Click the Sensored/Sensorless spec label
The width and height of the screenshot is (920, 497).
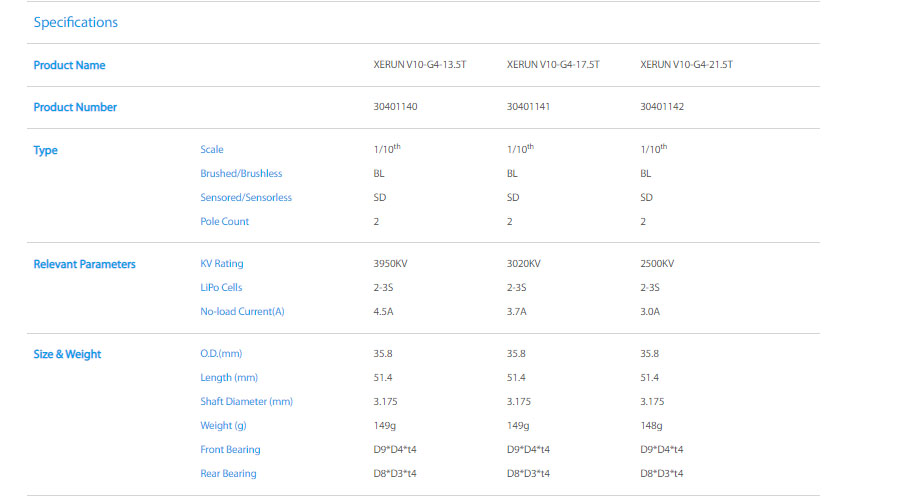246,198
